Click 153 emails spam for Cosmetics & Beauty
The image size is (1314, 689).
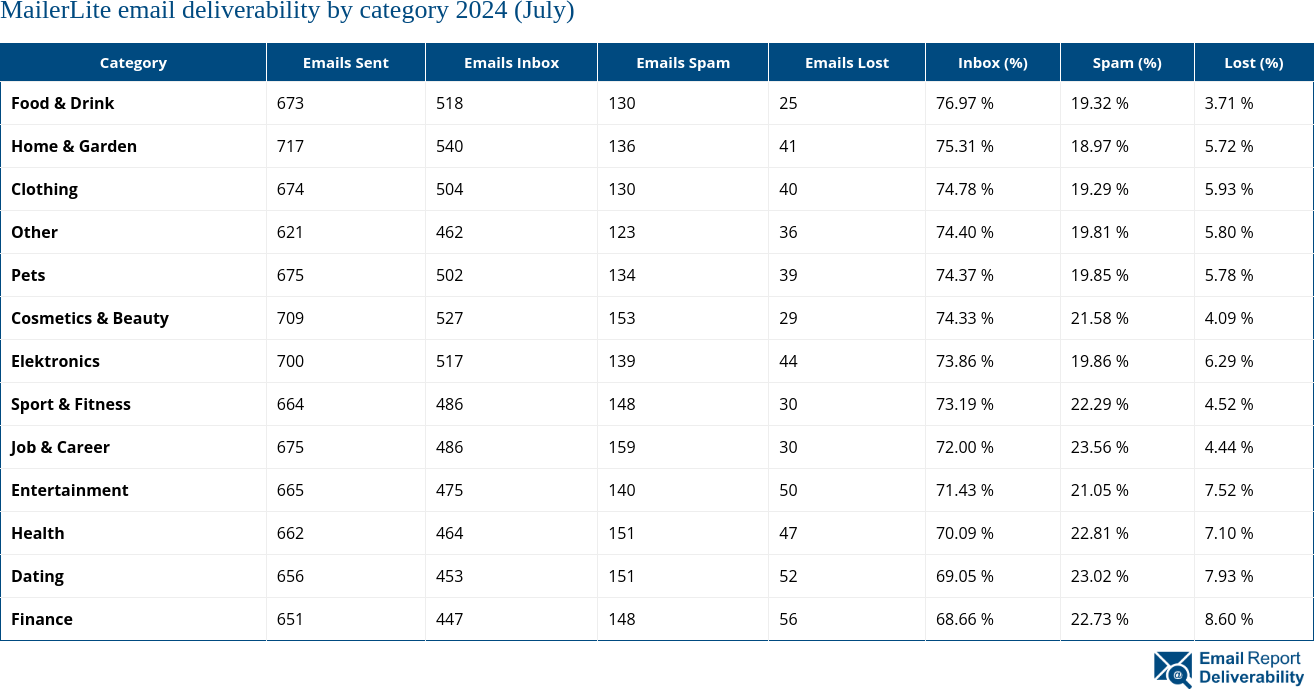point(621,318)
